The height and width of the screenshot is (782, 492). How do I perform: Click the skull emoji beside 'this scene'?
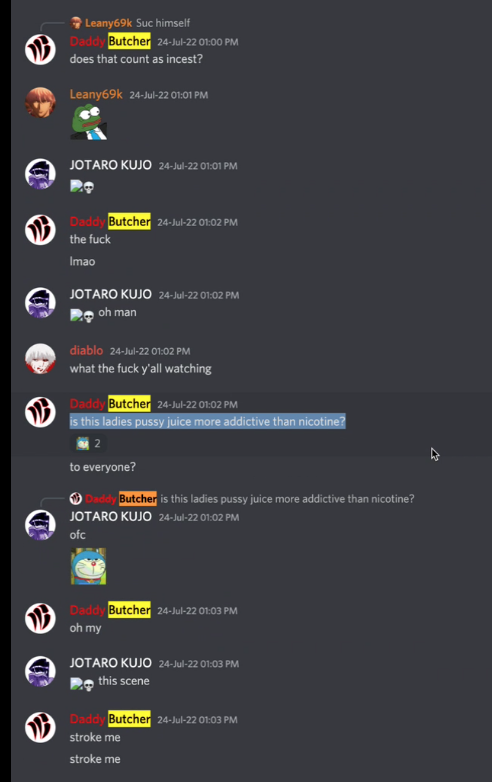89,685
